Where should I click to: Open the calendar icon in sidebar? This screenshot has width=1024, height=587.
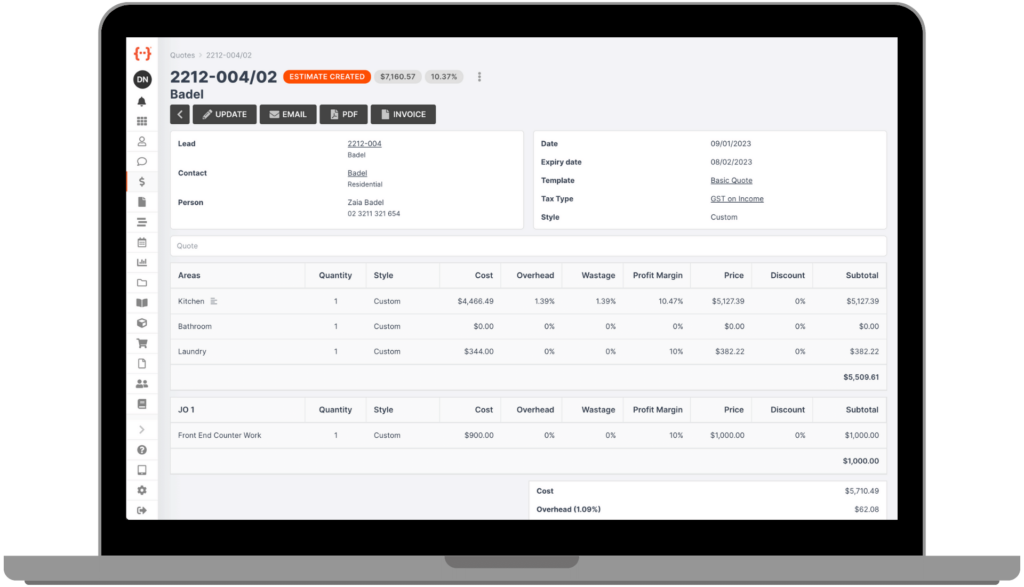coord(142,242)
